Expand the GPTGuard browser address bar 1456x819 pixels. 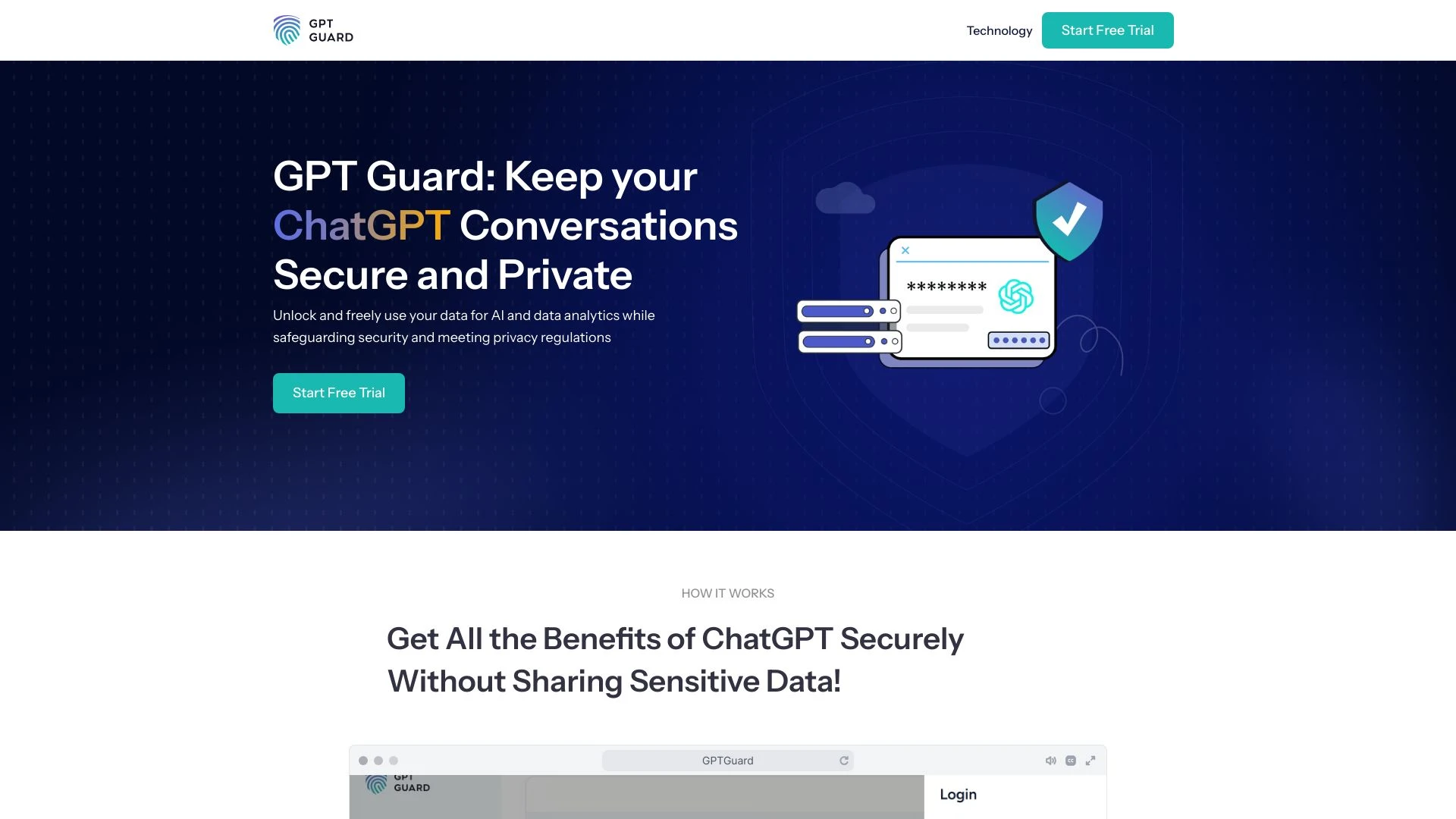tap(1093, 761)
